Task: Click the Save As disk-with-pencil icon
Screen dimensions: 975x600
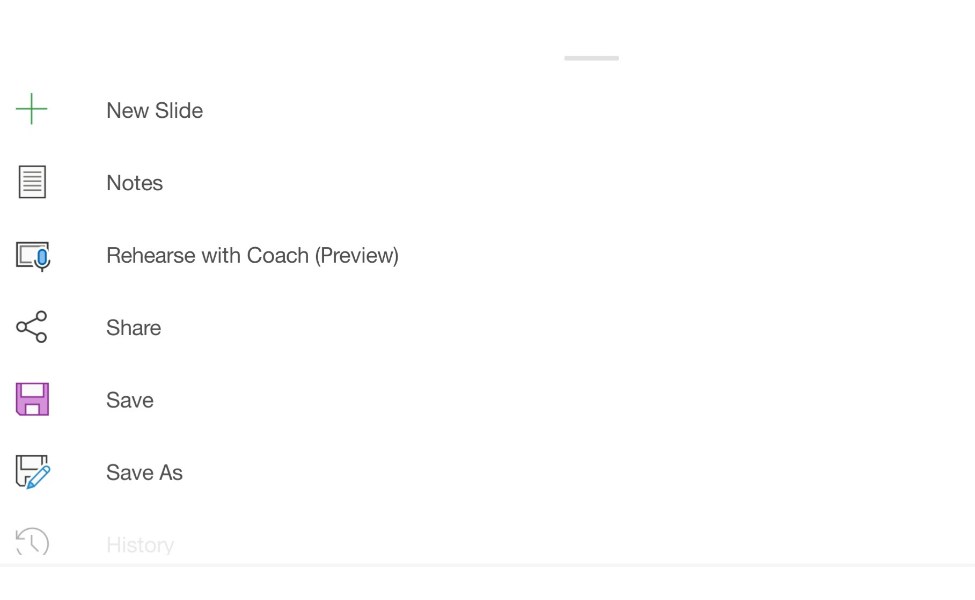Action: coord(33,472)
